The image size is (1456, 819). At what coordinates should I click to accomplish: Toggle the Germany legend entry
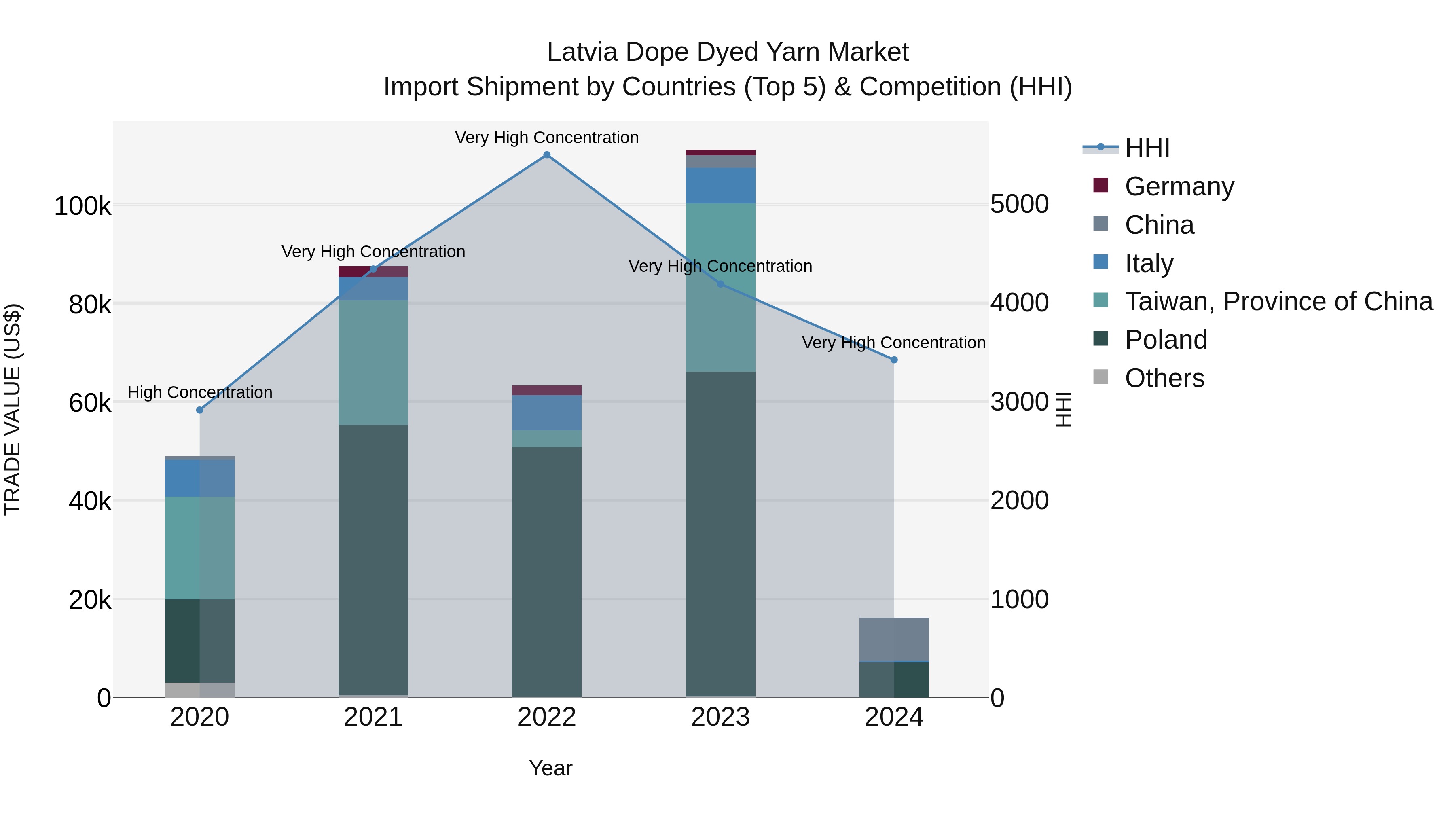[1164, 186]
